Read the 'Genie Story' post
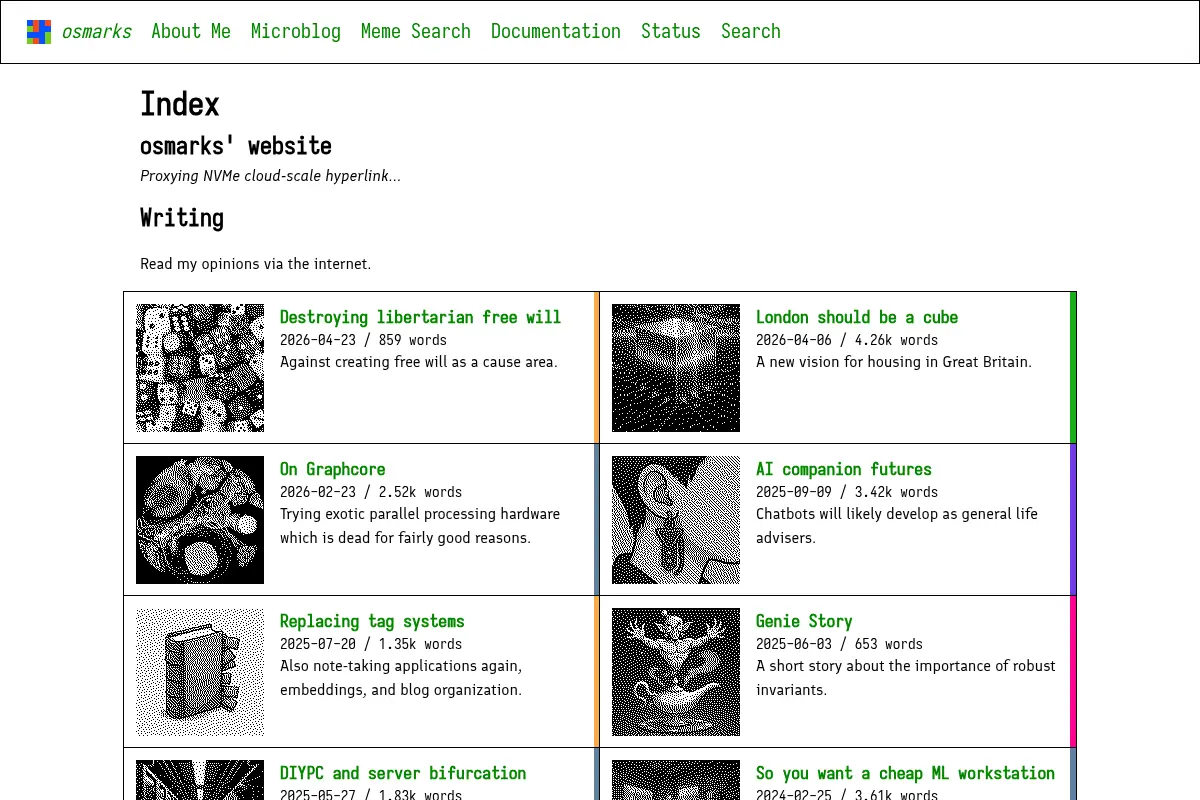The image size is (1200, 800). click(x=804, y=621)
